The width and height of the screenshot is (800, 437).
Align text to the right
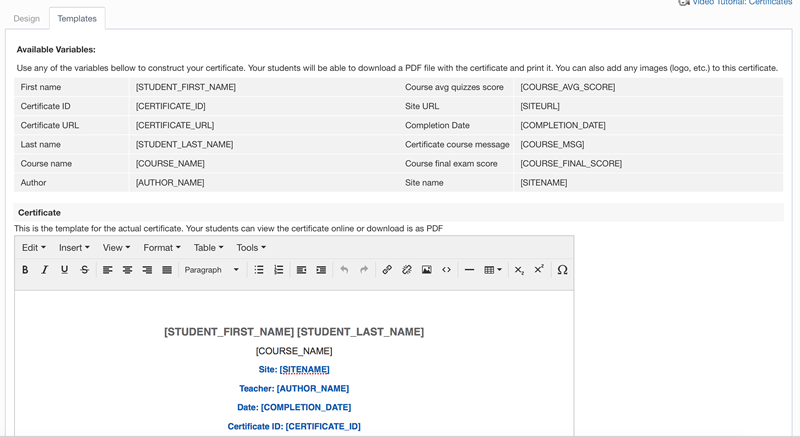[x=147, y=270]
